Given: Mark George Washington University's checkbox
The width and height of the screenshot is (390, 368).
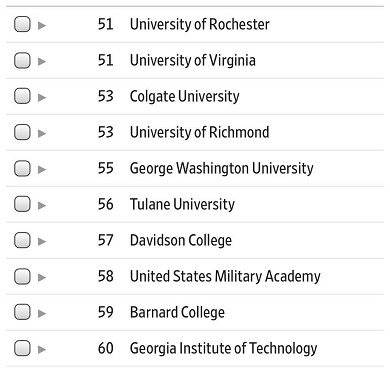Looking at the screenshot, I should pos(22,168).
